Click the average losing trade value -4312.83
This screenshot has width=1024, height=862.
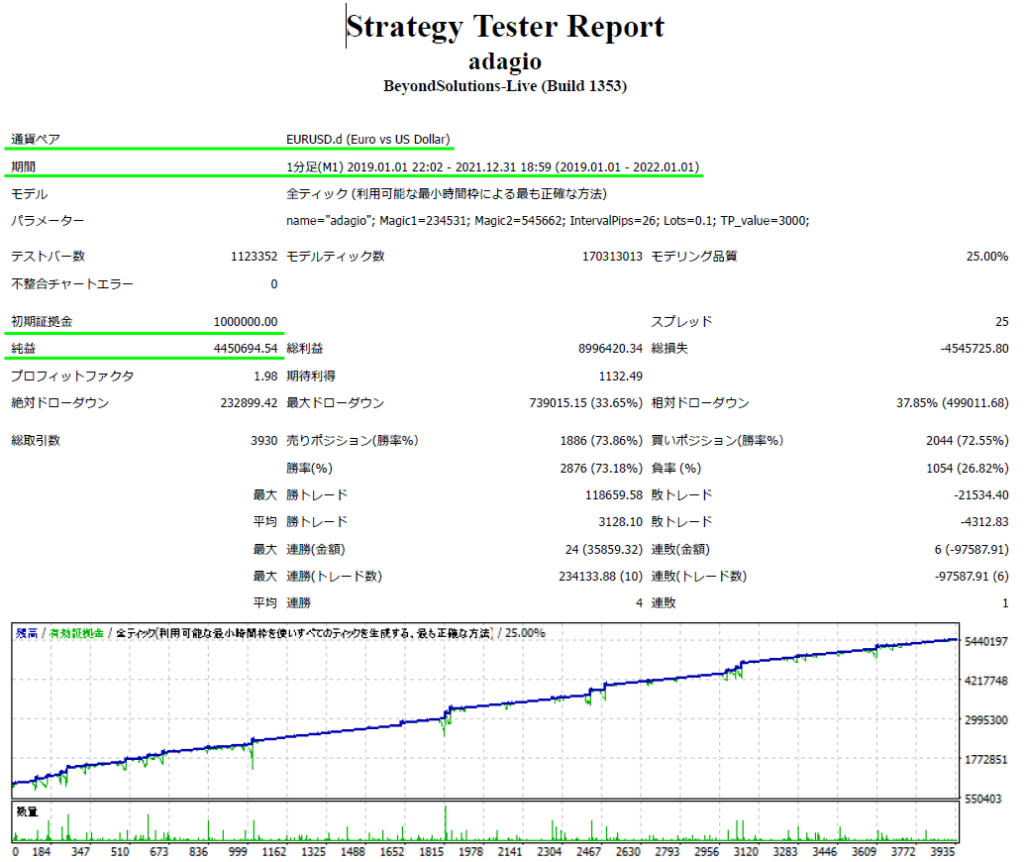click(x=984, y=522)
